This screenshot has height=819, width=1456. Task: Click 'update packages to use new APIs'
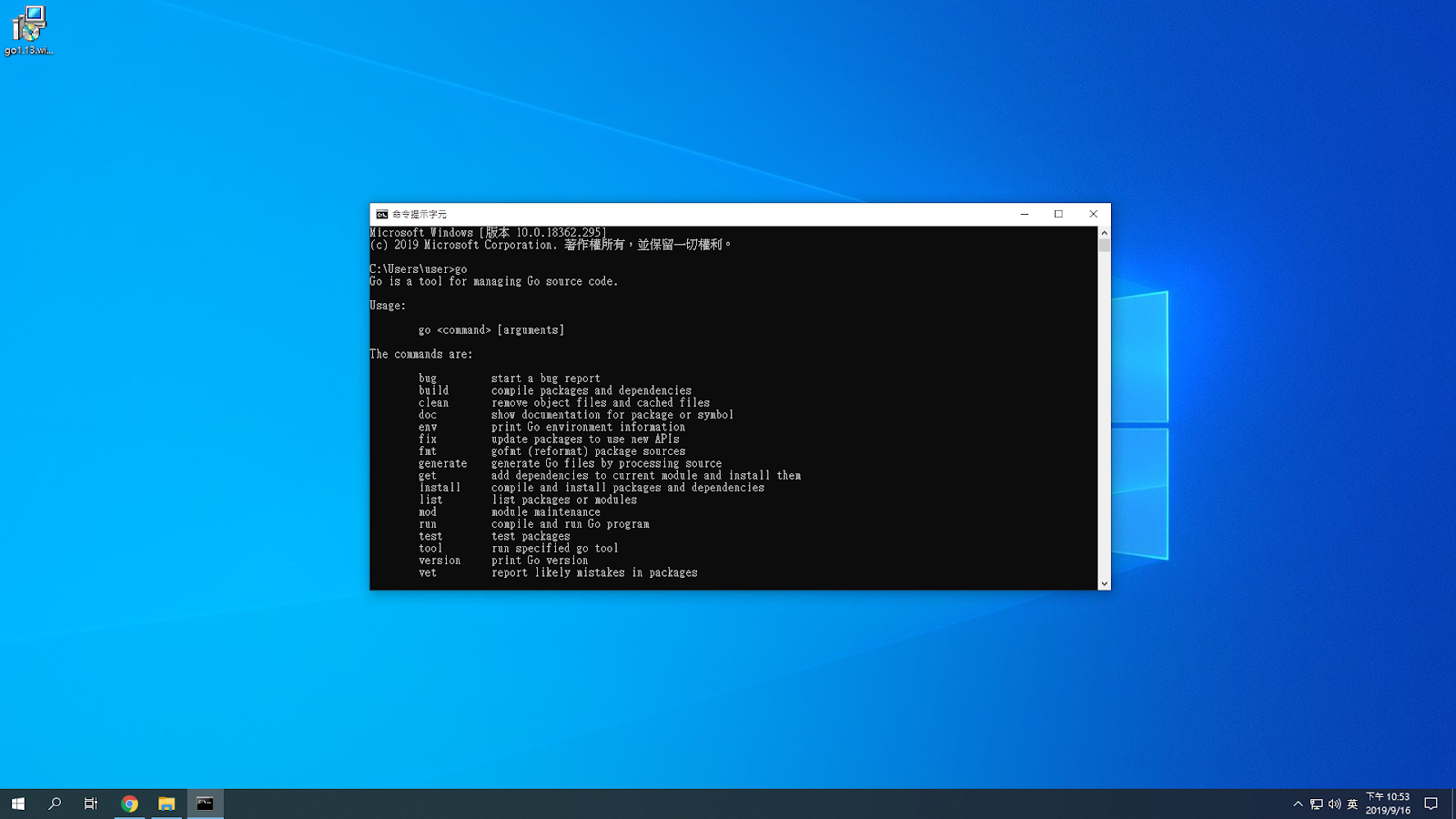coord(585,440)
